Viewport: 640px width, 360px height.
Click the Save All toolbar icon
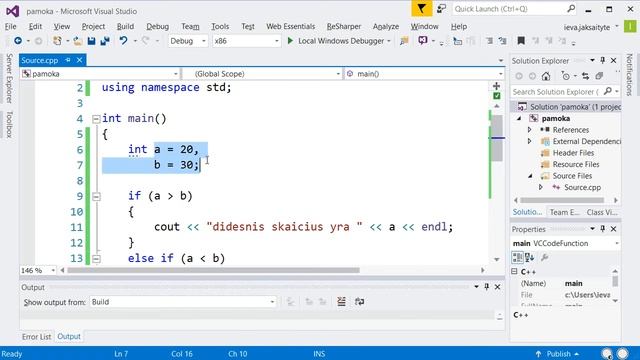point(105,41)
